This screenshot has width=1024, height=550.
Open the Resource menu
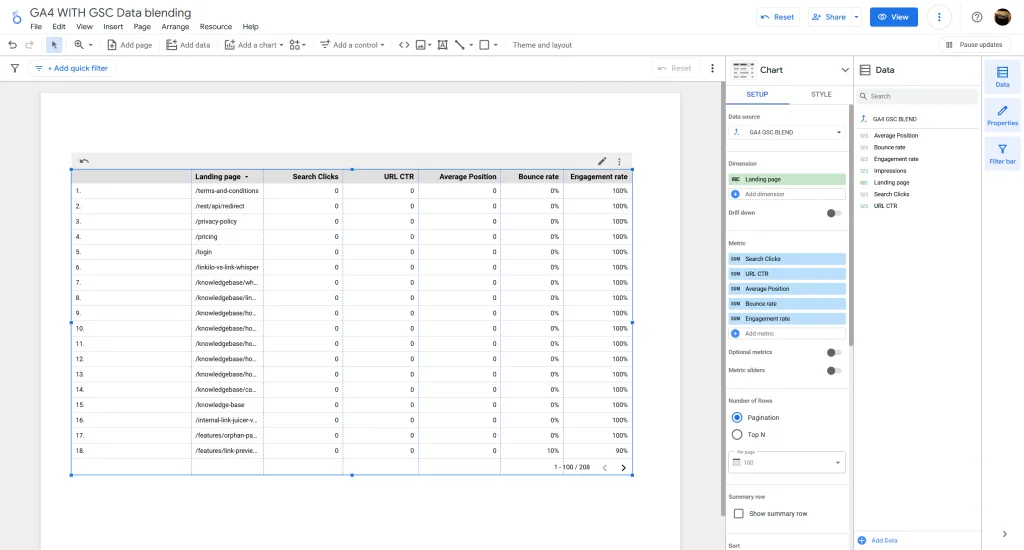click(216, 27)
